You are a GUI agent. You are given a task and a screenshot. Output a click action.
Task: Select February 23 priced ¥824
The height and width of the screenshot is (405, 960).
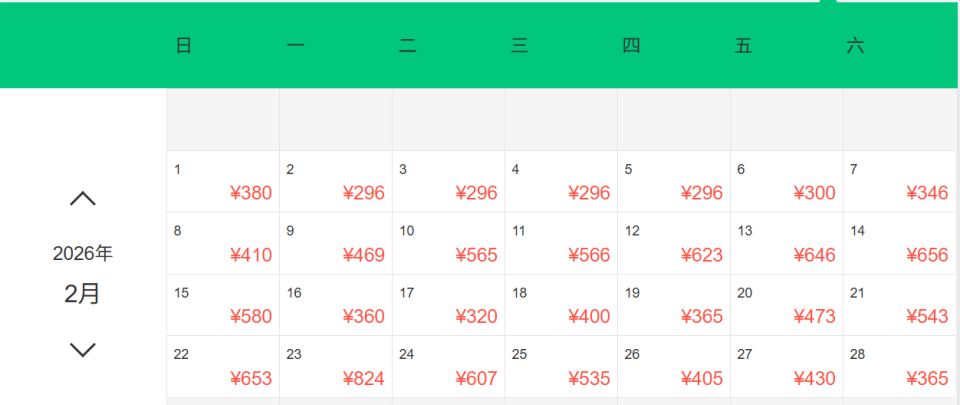point(336,367)
